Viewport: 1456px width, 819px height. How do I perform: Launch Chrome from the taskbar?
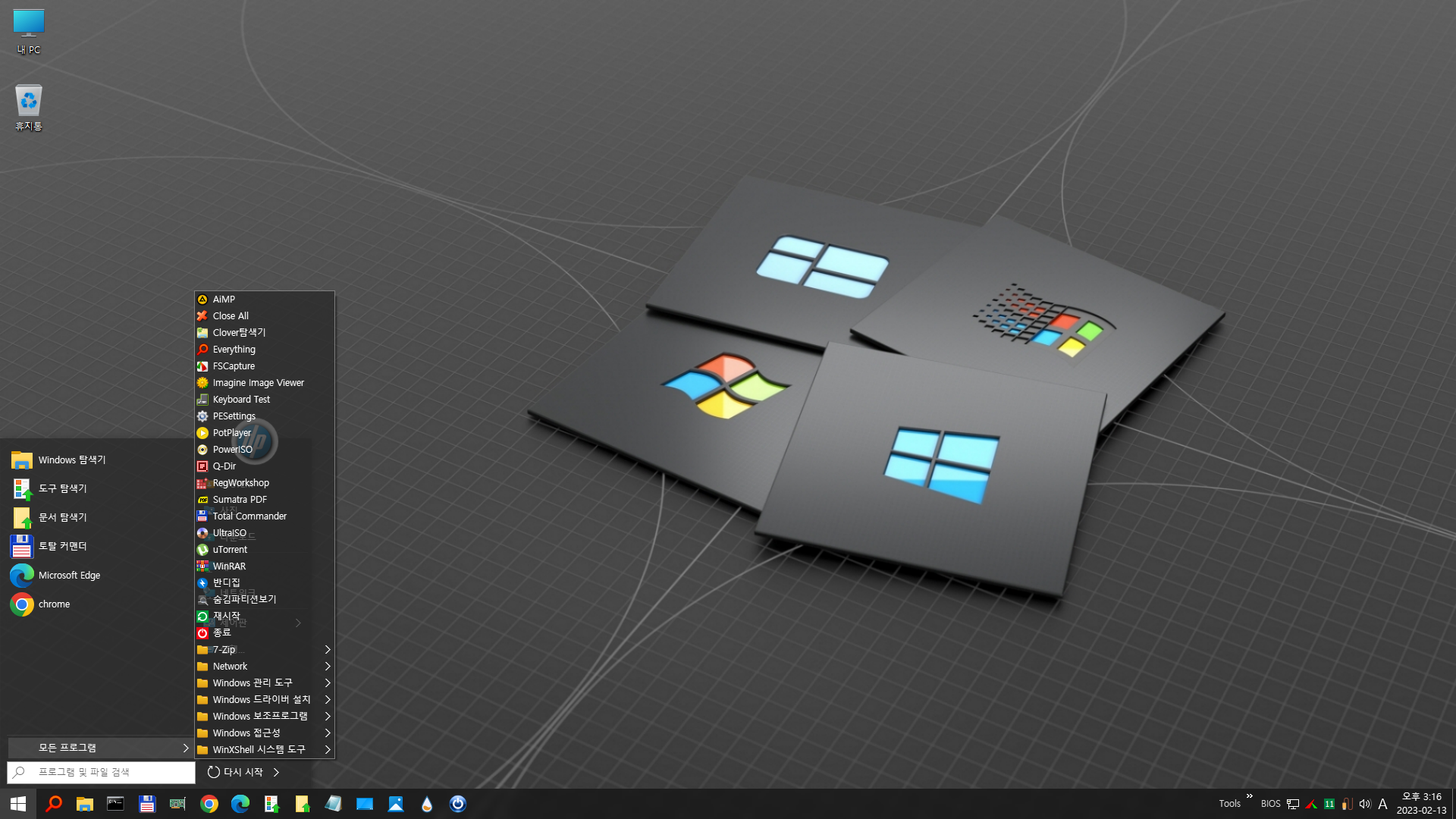209,804
